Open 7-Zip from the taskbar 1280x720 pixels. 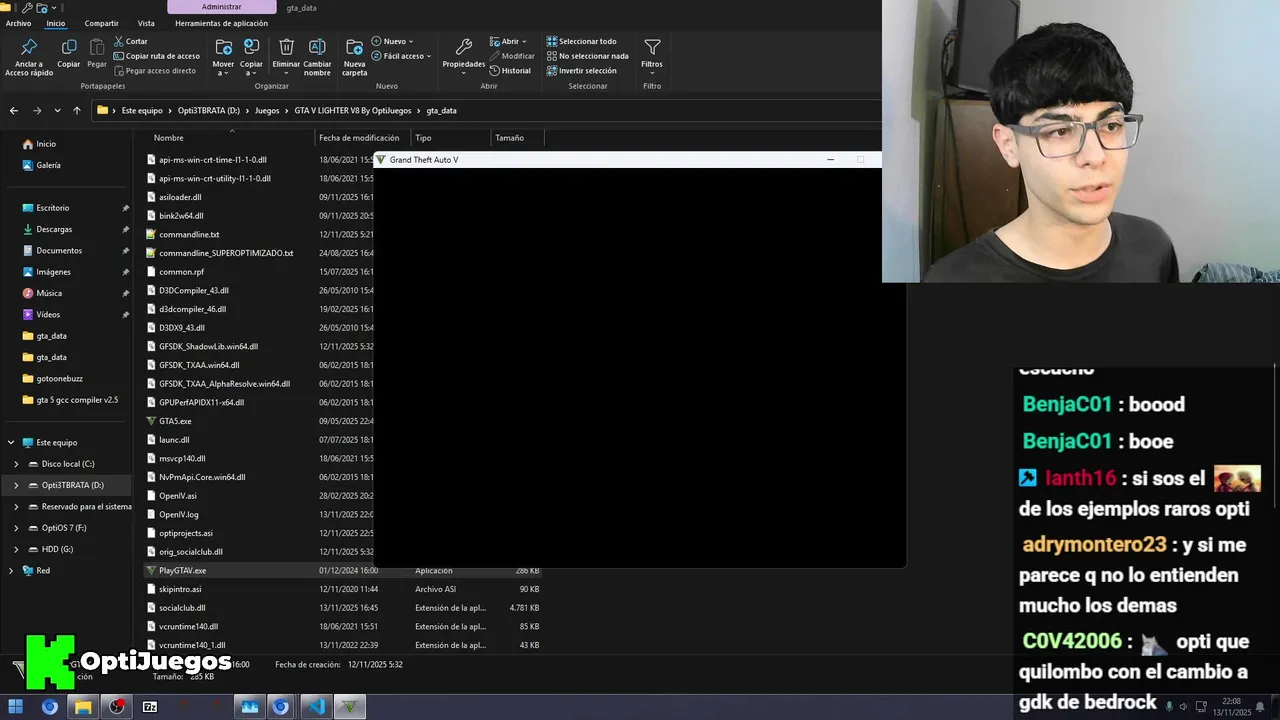coord(150,707)
